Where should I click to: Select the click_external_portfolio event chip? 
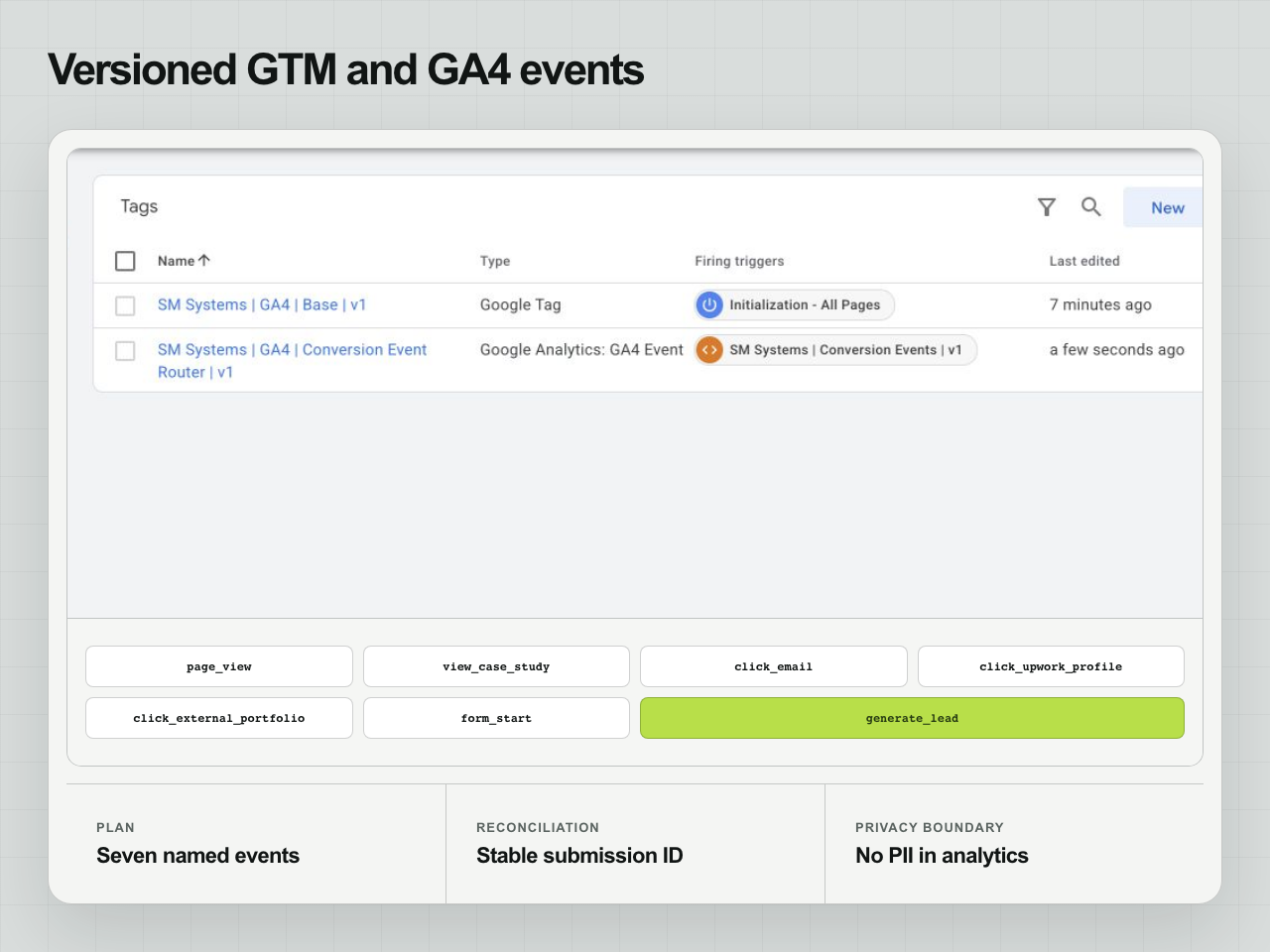pos(219,718)
